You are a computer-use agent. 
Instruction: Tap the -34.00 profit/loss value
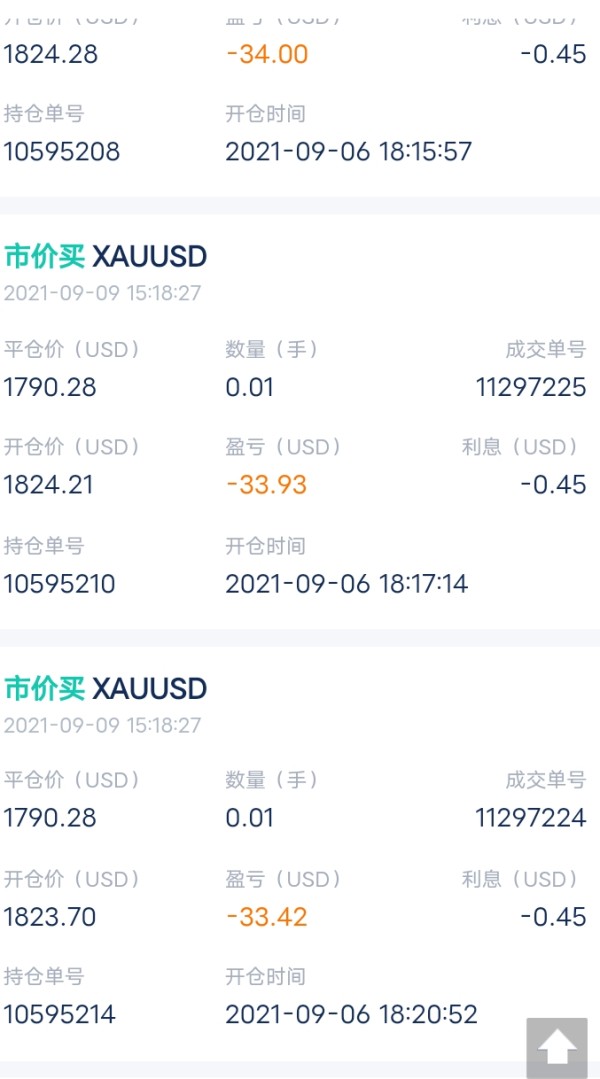click(x=267, y=54)
